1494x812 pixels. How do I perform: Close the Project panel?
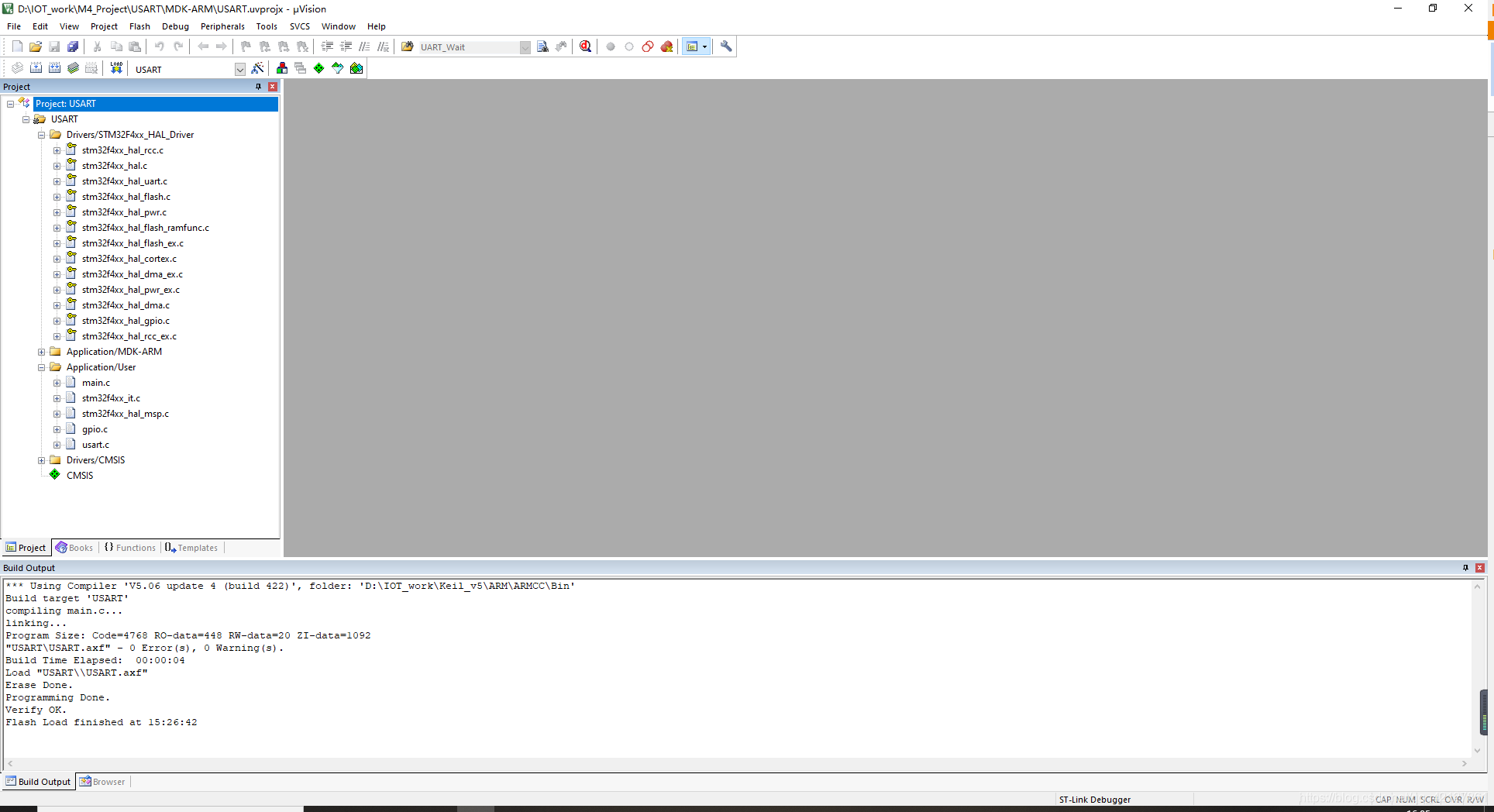[273, 87]
